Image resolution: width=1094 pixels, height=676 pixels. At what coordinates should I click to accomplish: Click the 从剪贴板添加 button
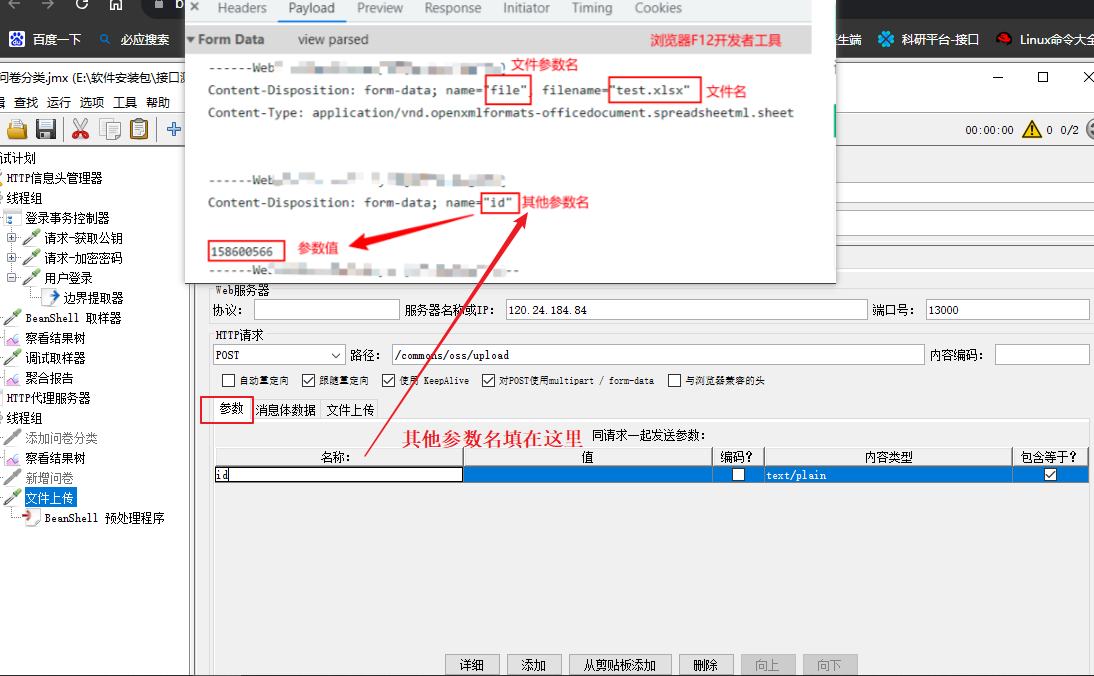point(620,664)
